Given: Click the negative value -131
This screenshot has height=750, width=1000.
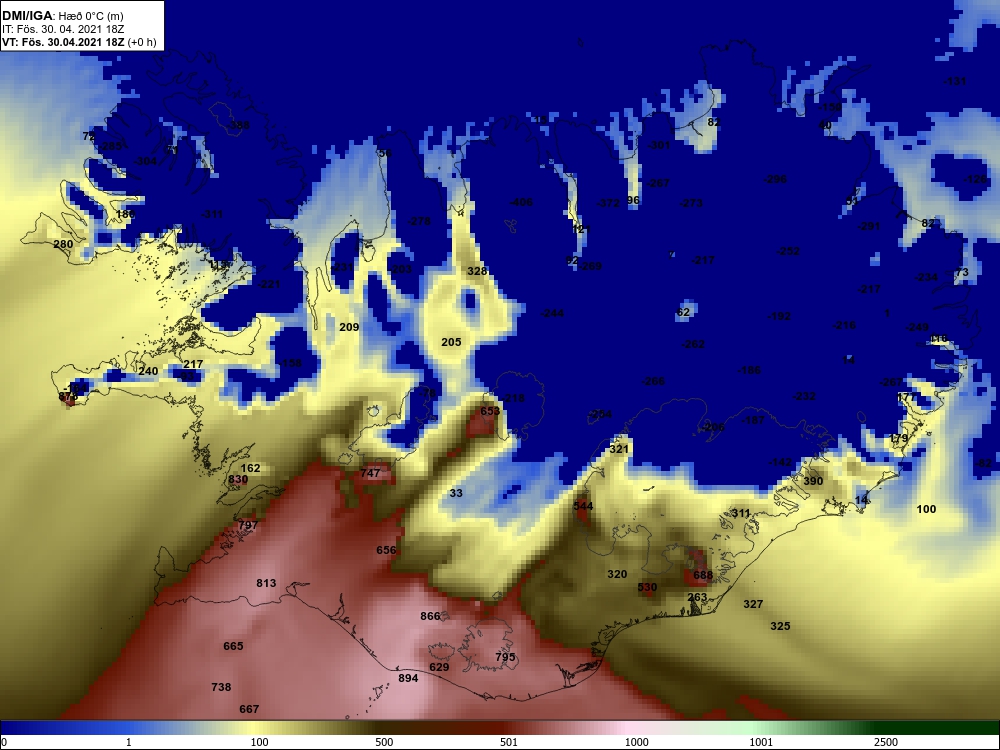Looking at the screenshot, I should pos(955,82).
